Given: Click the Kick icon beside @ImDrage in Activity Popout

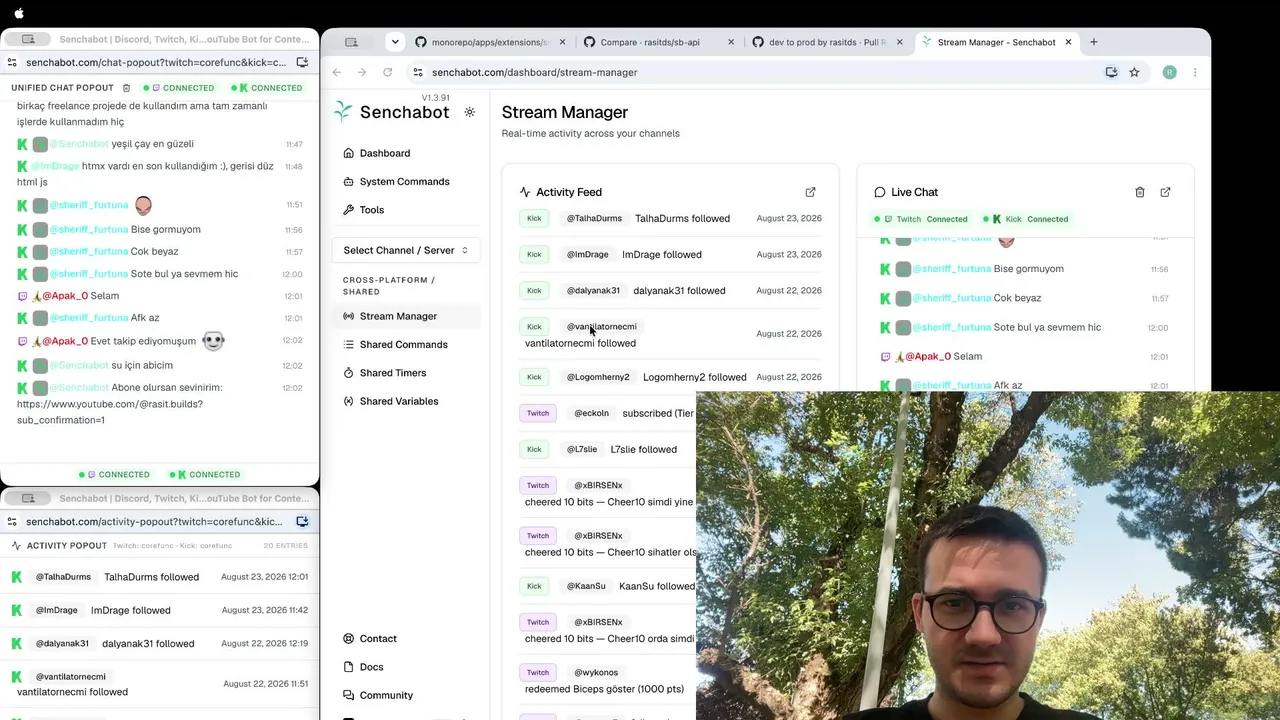Looking at the screenshot, I should 17,610.
